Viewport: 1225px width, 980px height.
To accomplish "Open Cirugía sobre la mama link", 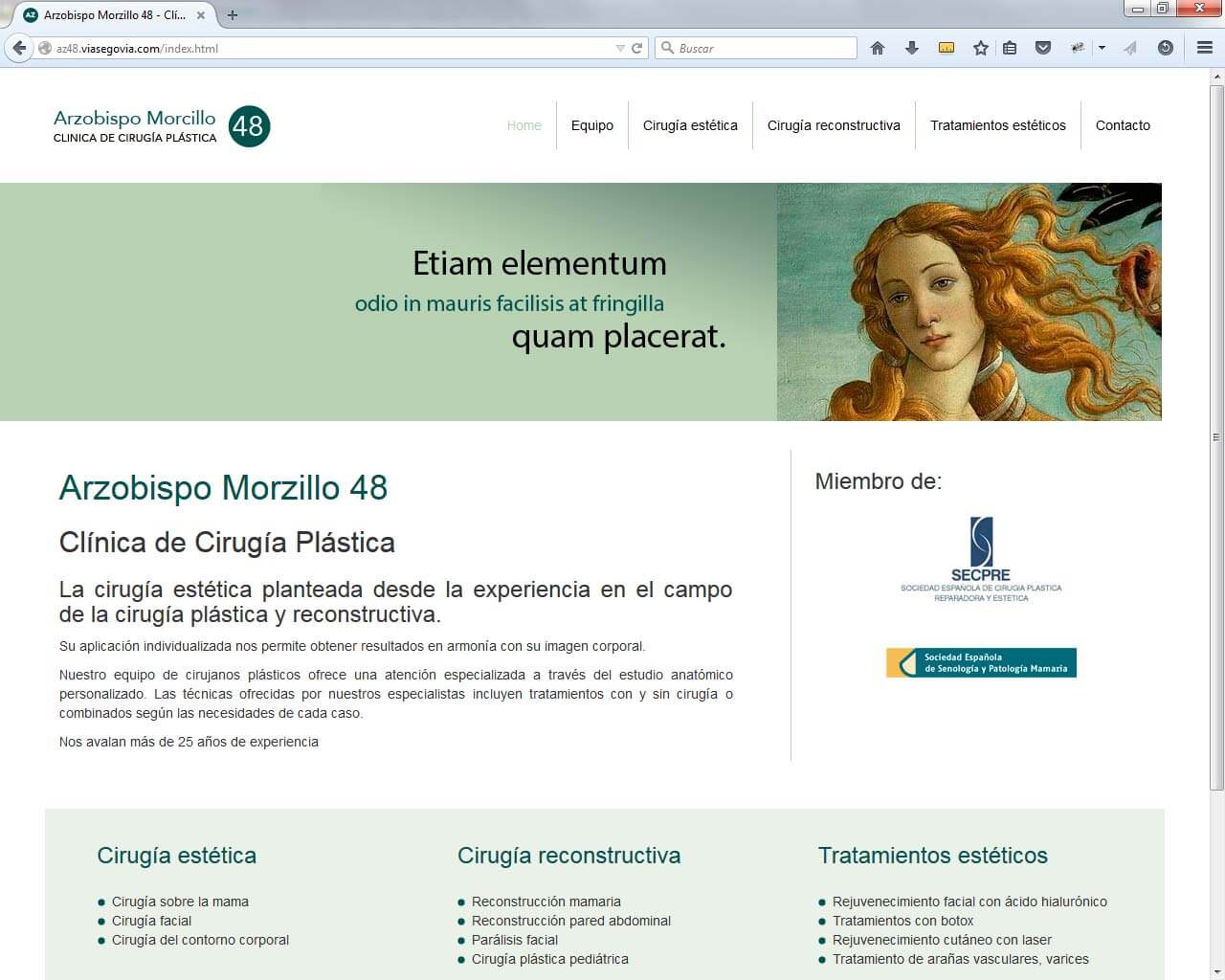I will 180,902.
